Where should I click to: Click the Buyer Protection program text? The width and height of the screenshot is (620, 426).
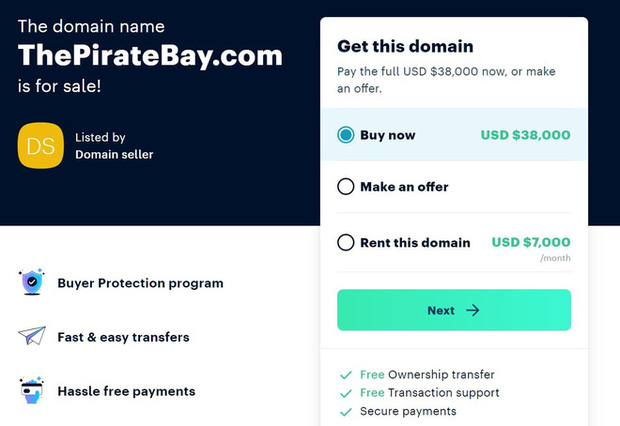coord(140,283)
